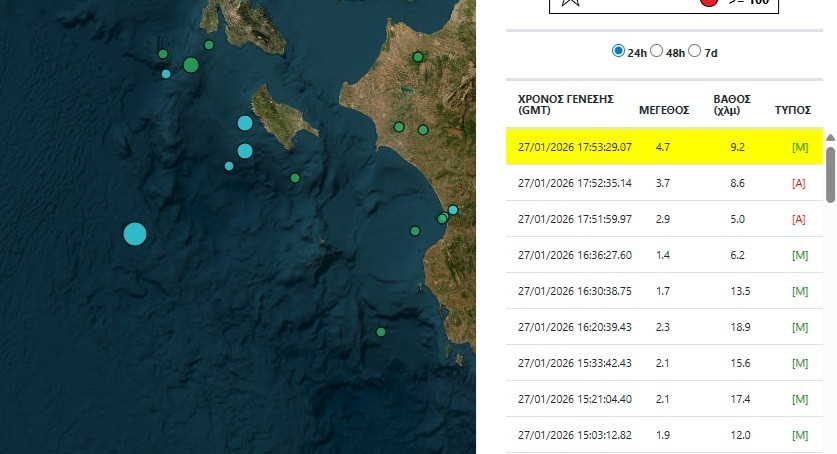Click the magnitude value 2.3
The width and height of the screenshot is (837, 454).
(x=662, y=327)
